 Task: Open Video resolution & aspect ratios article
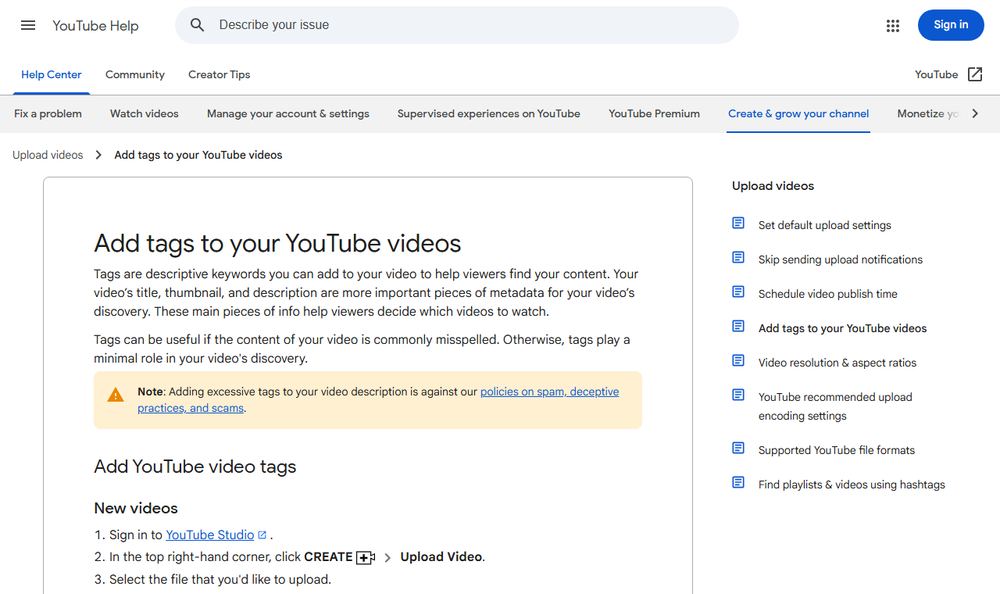click(837, 363)
